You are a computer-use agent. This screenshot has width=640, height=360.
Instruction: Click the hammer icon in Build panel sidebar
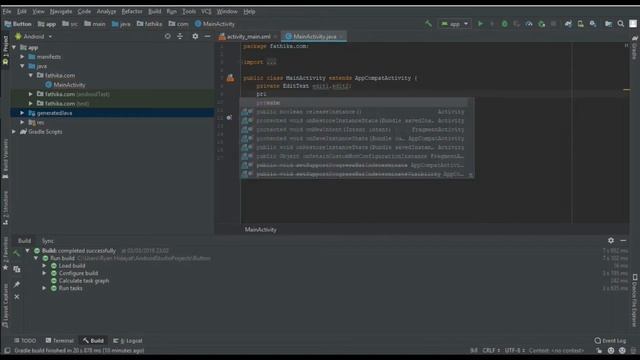click(16, 253)
